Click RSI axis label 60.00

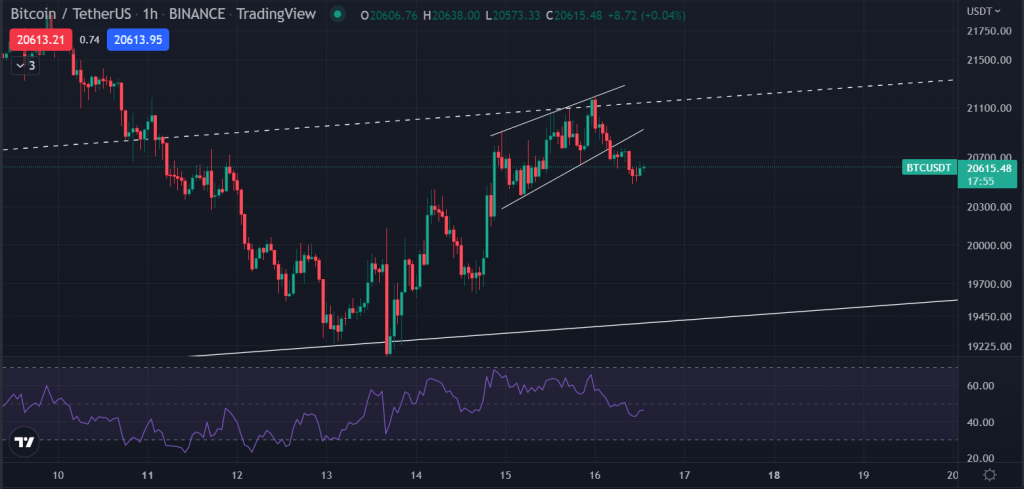982,386
